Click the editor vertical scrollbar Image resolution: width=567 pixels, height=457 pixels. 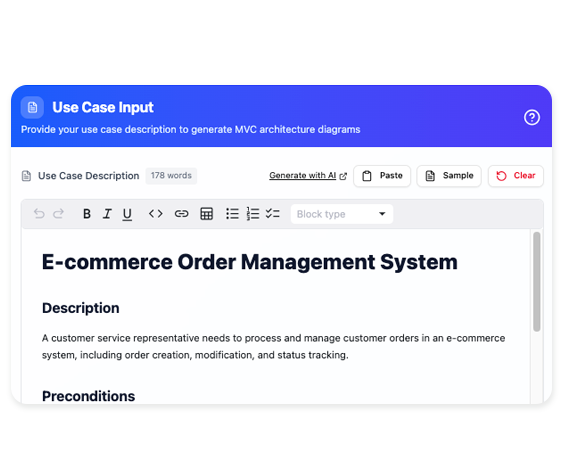click(x=537, y=282)
